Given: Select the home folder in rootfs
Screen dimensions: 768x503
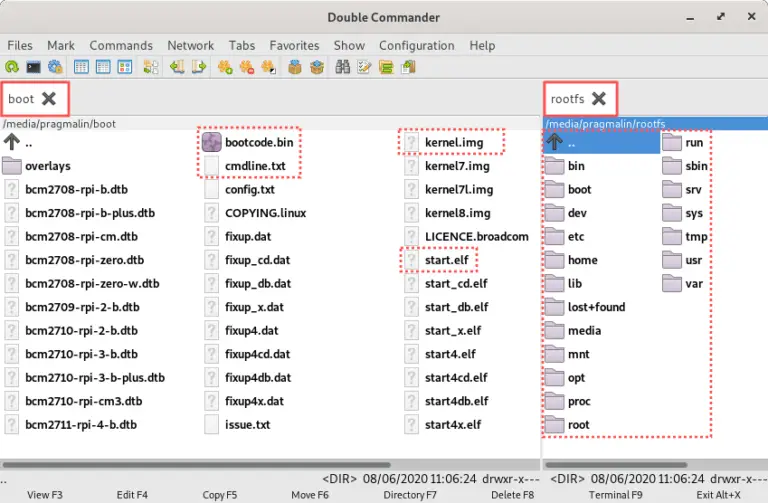Looking at the screenshot, I should tap(582, 260).
